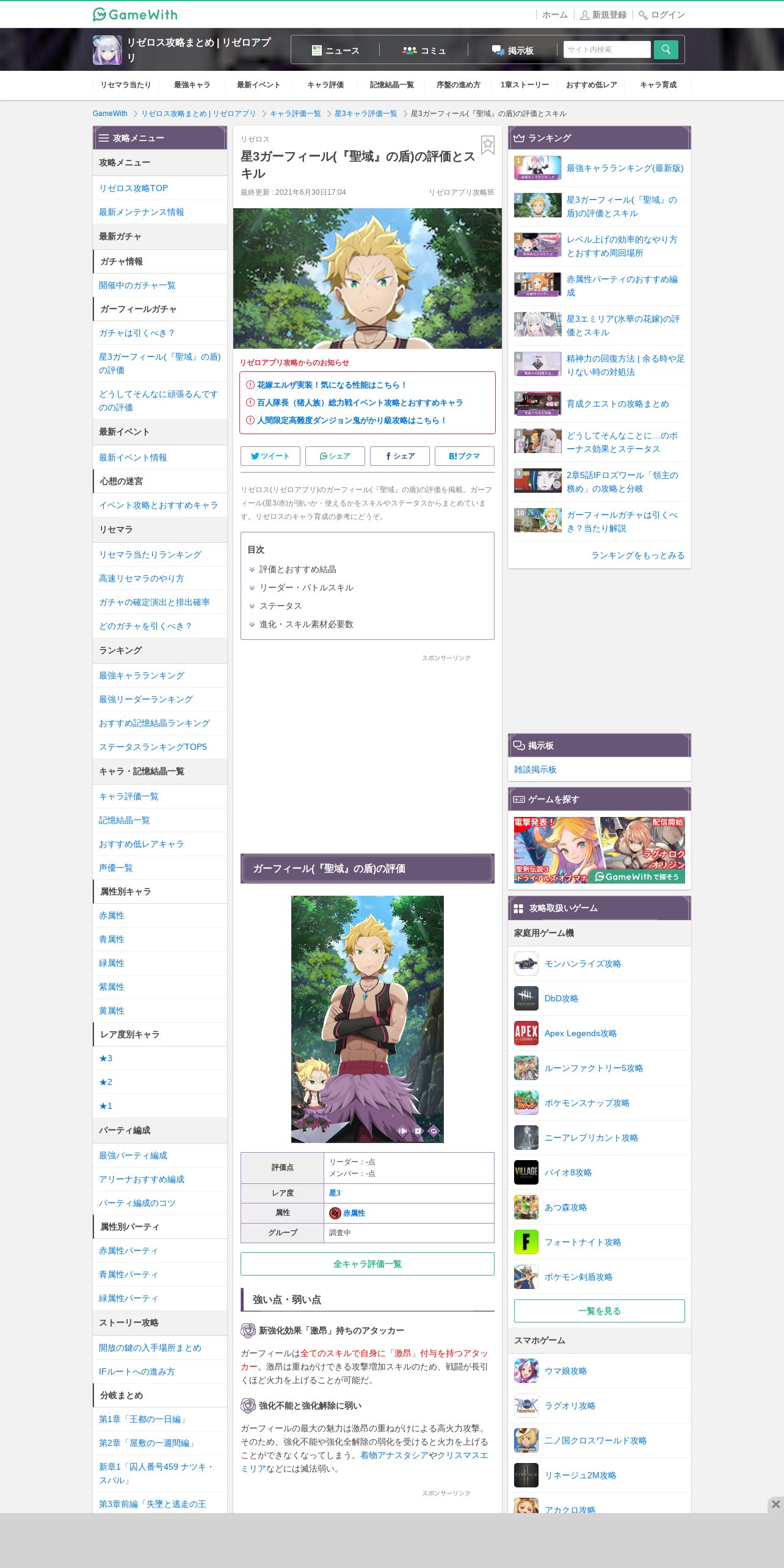Click the LINE シェア button
This screenshot has width=784, height=1568.
point(335,456)
